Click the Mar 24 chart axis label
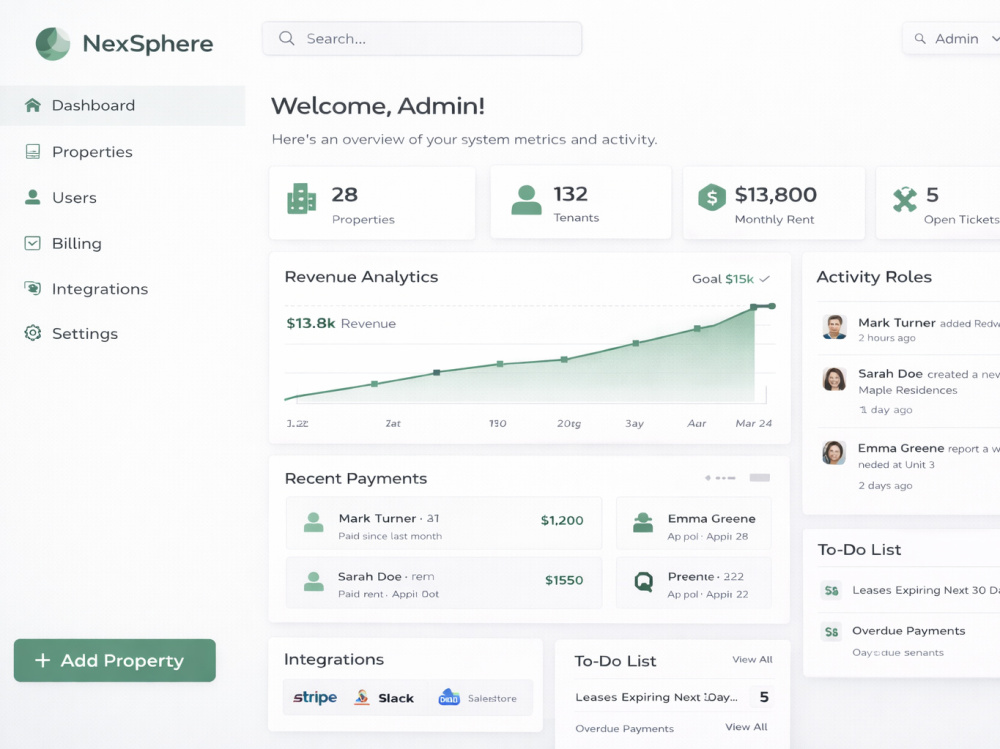 753,423
